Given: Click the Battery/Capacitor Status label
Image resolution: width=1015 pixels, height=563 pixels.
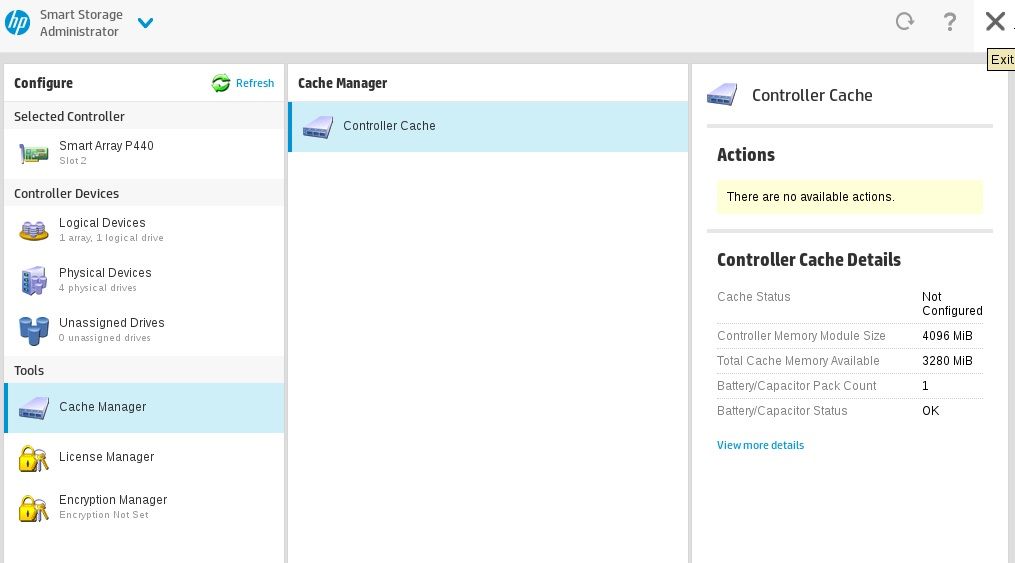Looking at the screenshot, I should 781,410.
